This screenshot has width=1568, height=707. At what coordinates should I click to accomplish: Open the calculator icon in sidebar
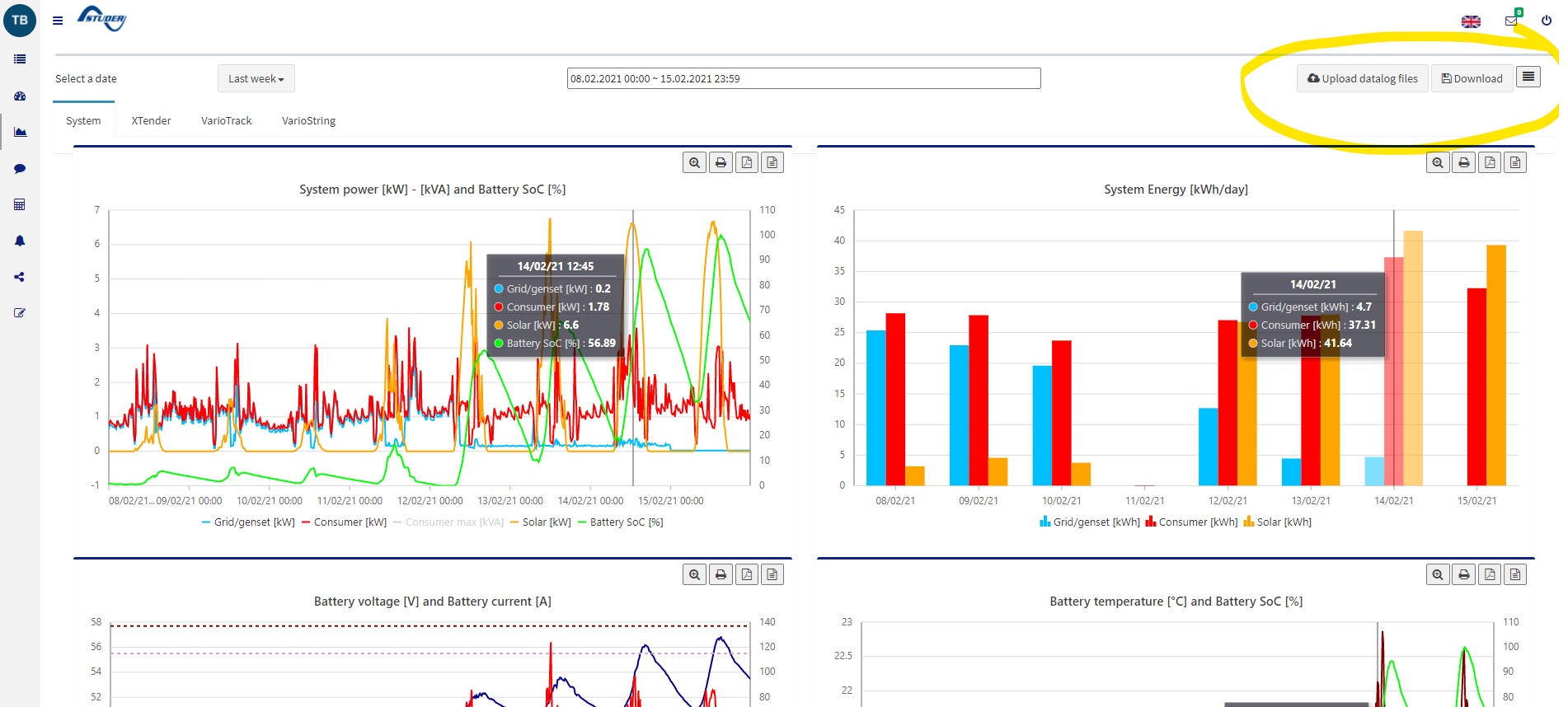pos(20,204)
